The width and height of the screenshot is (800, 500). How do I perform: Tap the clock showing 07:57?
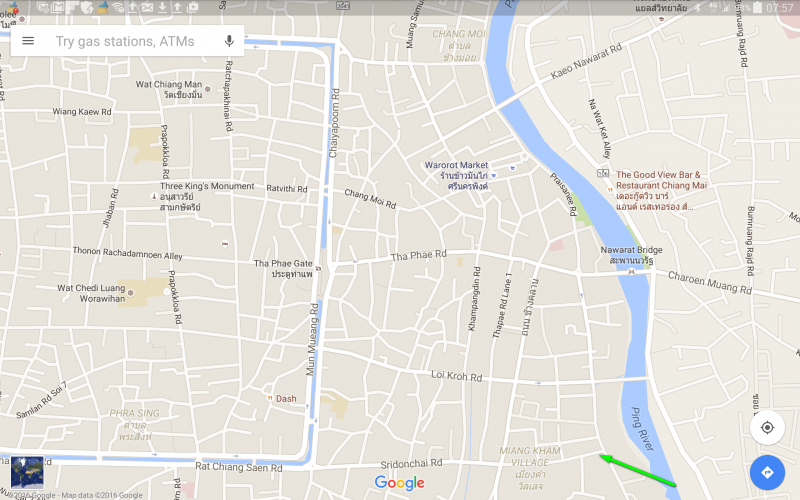(x=779, y=8)
